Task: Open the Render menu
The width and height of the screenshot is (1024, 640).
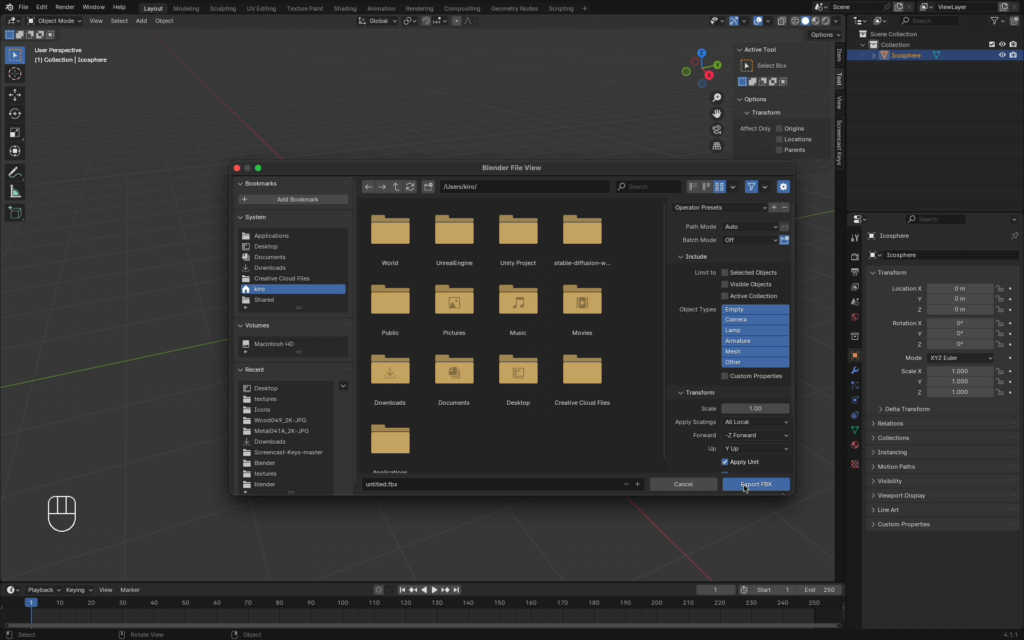Action: click(65, 7)
